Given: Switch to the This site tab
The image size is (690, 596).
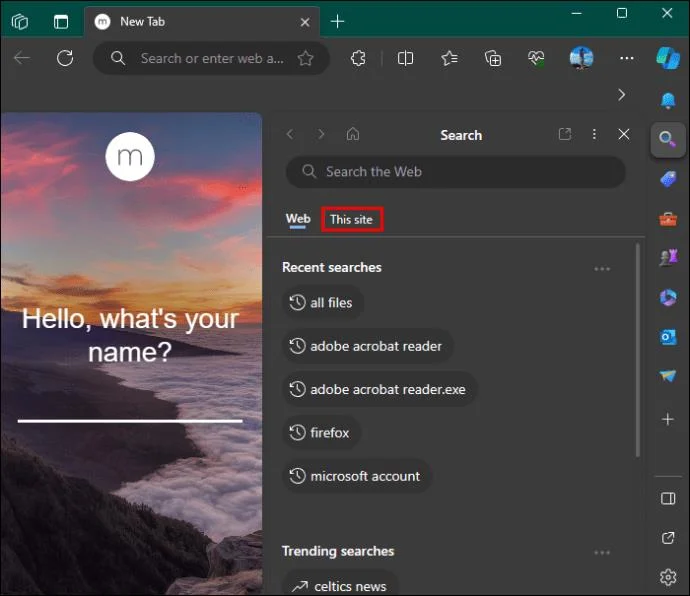Looking at the screenshot, I should pos(352,219).
